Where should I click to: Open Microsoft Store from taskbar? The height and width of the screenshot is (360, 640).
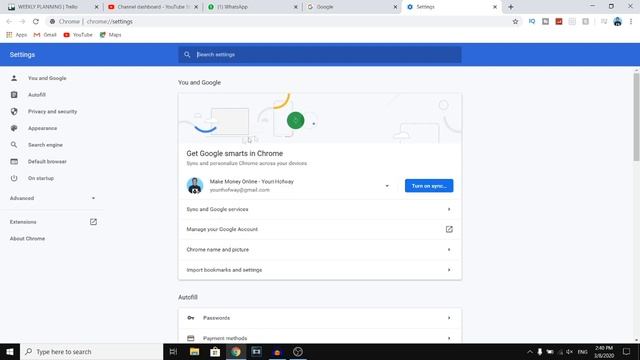pos(215,351)
